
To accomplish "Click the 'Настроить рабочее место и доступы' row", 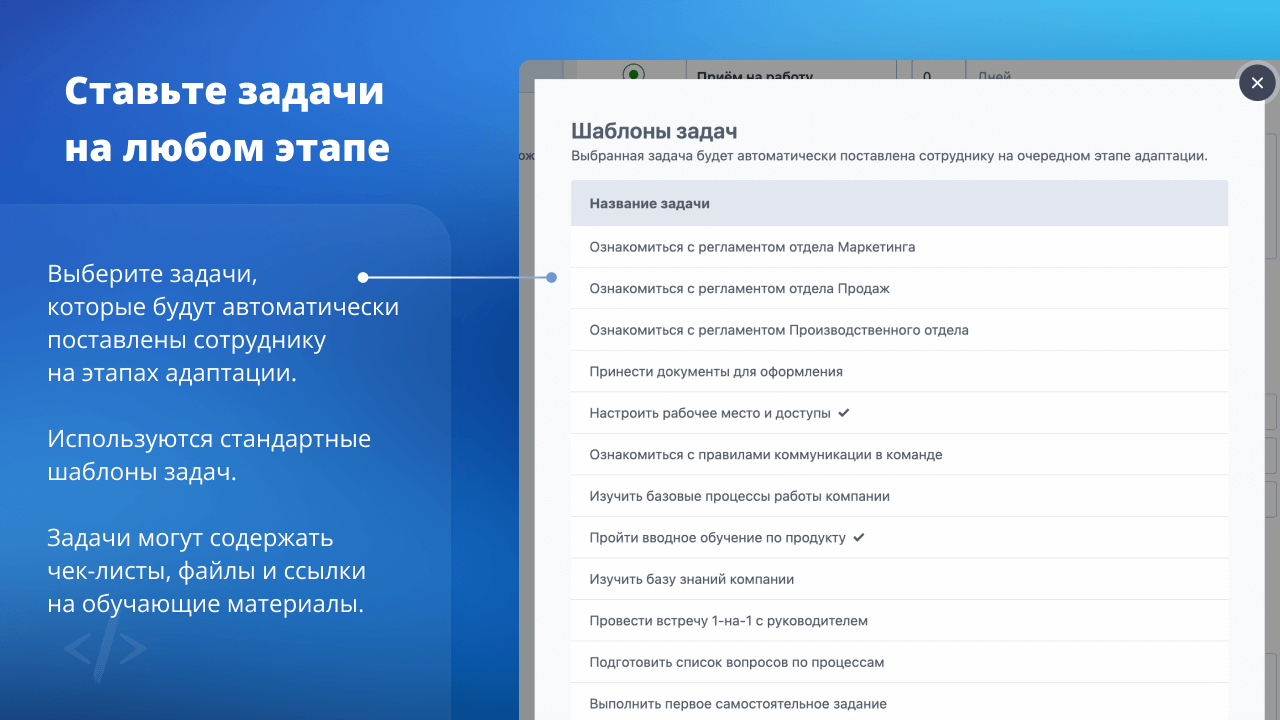I will pos(899,413).
